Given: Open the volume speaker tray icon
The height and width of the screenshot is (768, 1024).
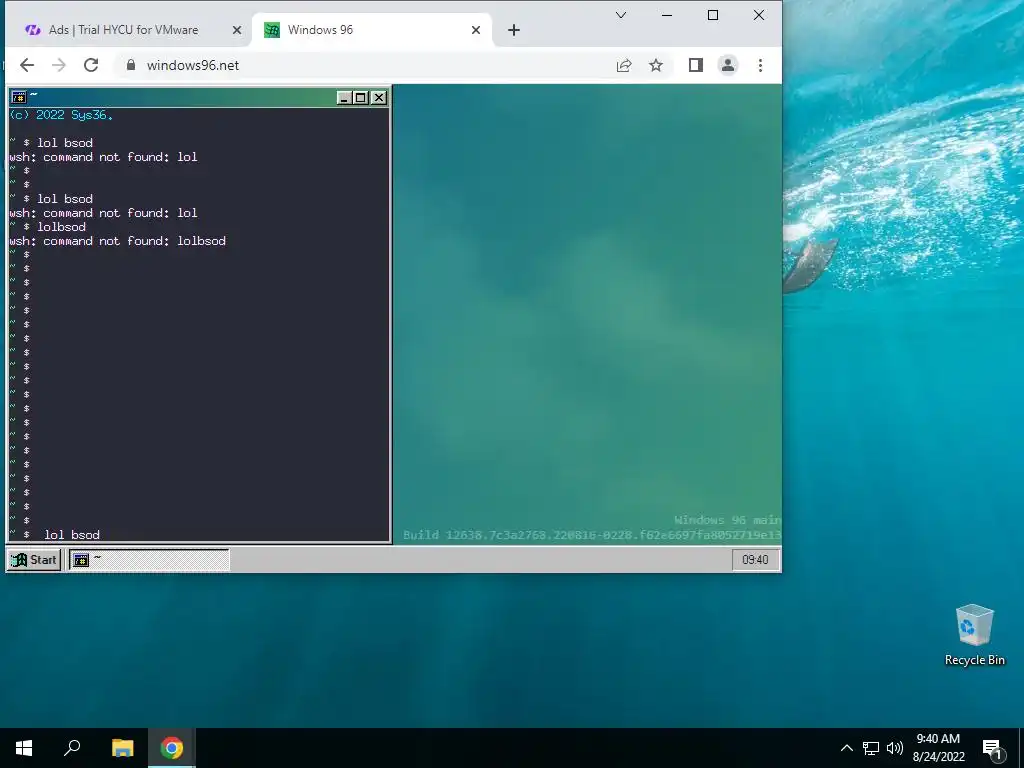Looking at the screenshot, I should point(895,748).
